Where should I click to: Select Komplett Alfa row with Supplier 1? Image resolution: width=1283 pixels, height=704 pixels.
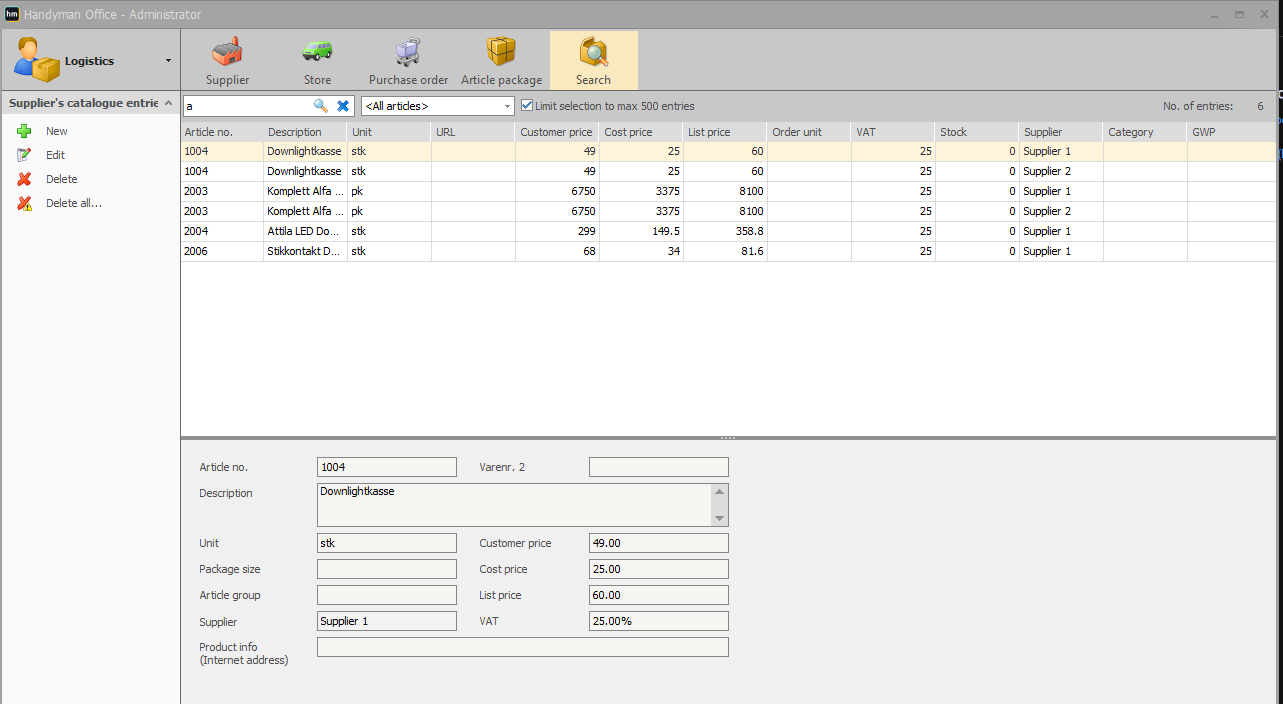coord(728,191)
